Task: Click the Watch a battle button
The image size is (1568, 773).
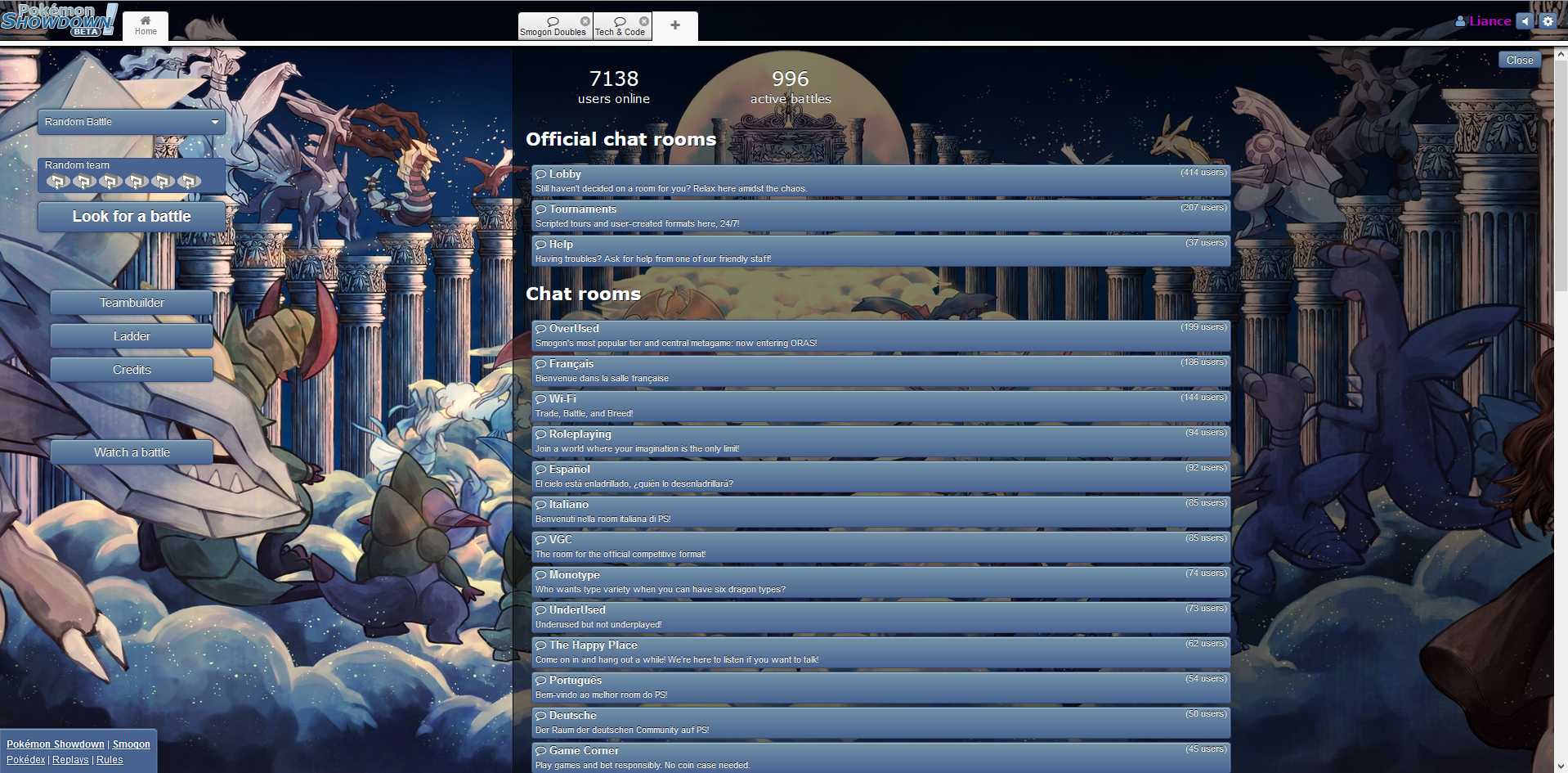Action: (x=132, y=452)
